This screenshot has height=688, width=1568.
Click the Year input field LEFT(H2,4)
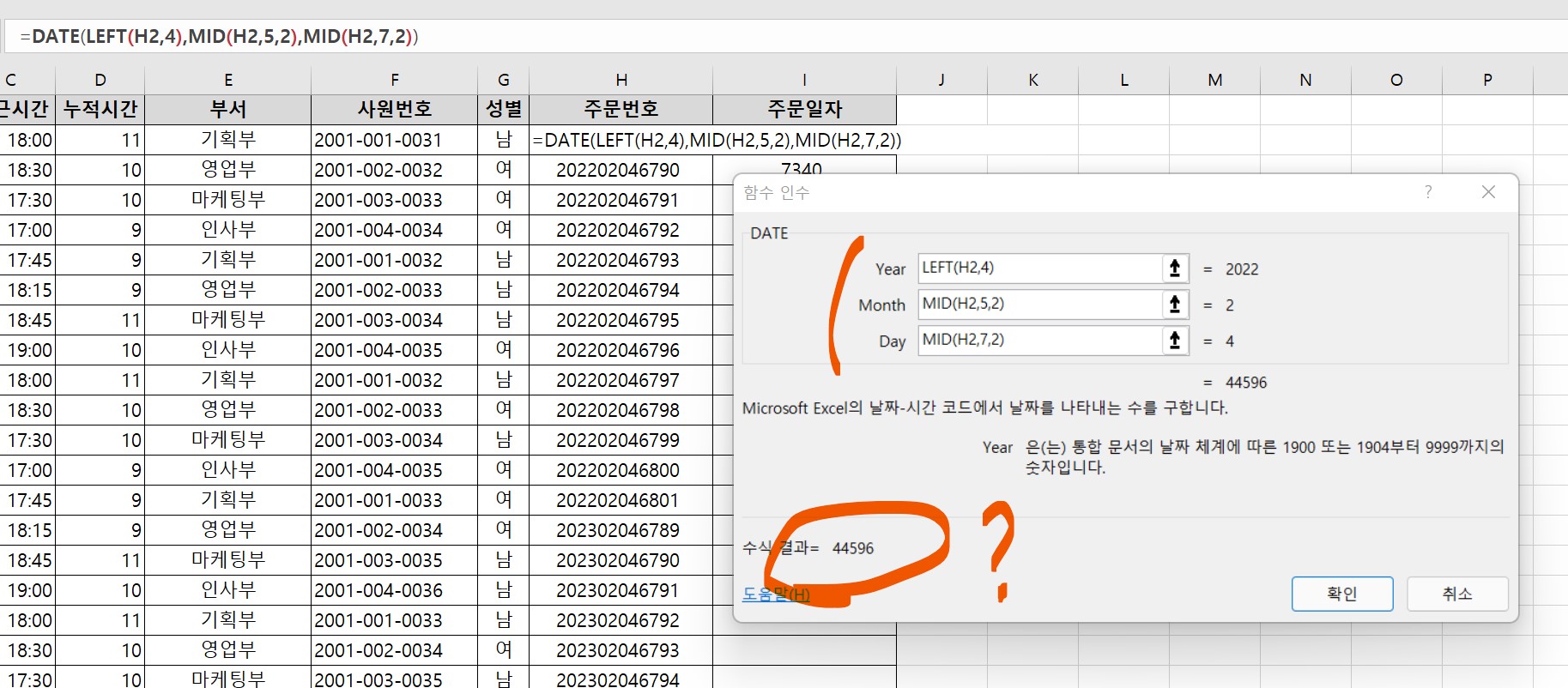tap(1039, 269)
